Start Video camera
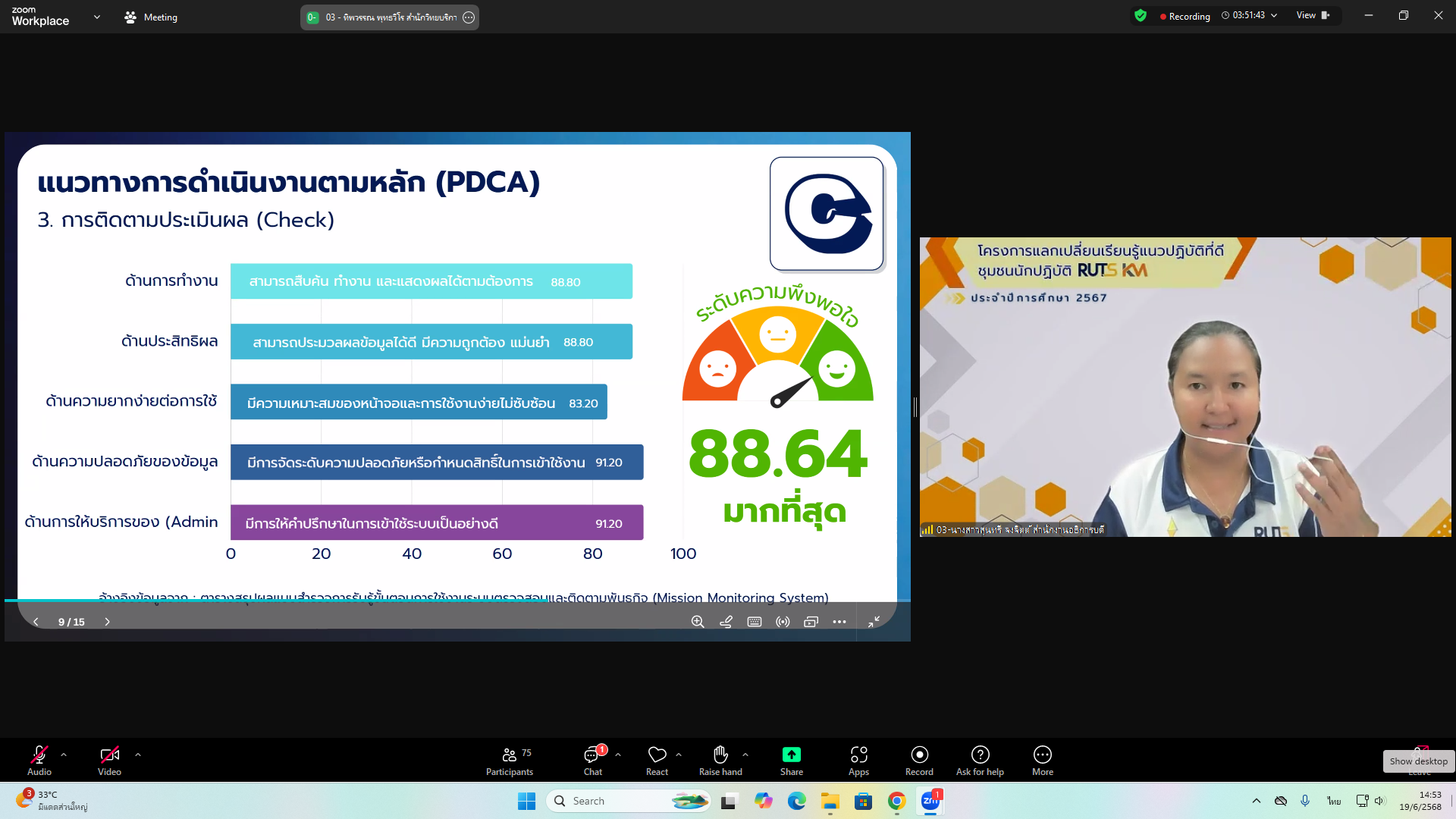The width and height of the screenshot is (1456, 819). tap(109, 760)
